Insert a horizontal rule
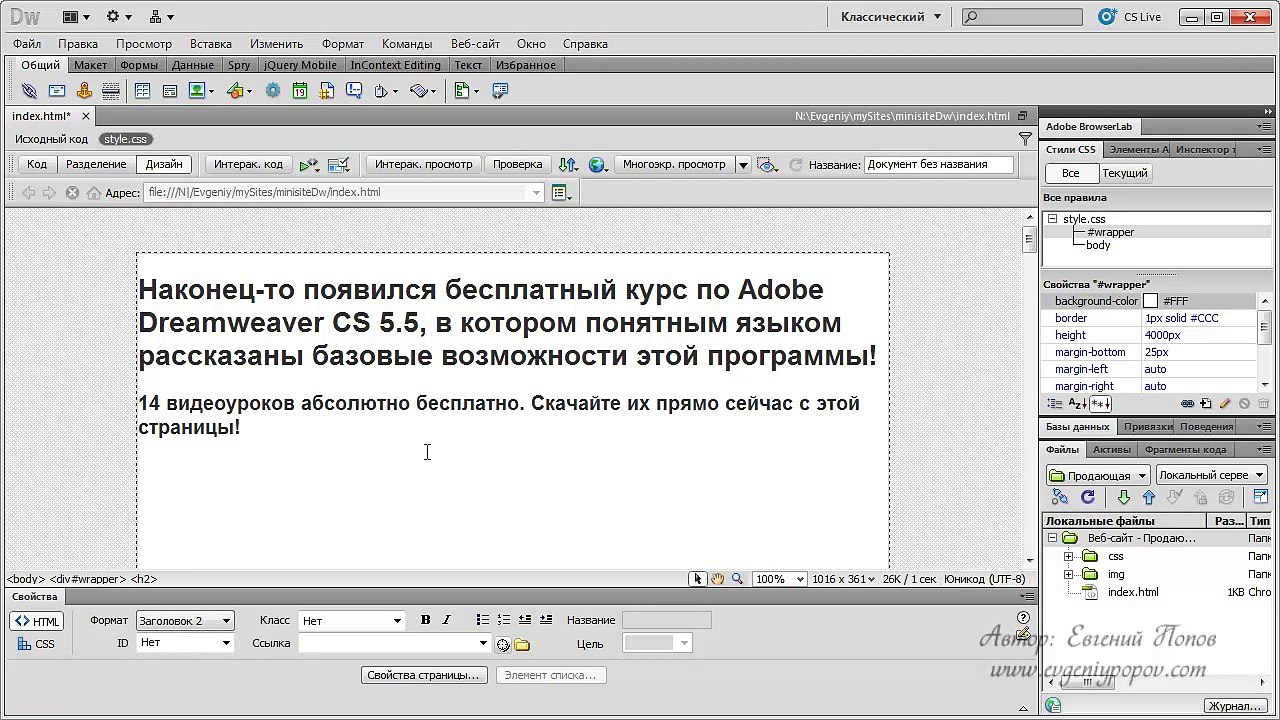1280x720 pixels. coord(111,91)
